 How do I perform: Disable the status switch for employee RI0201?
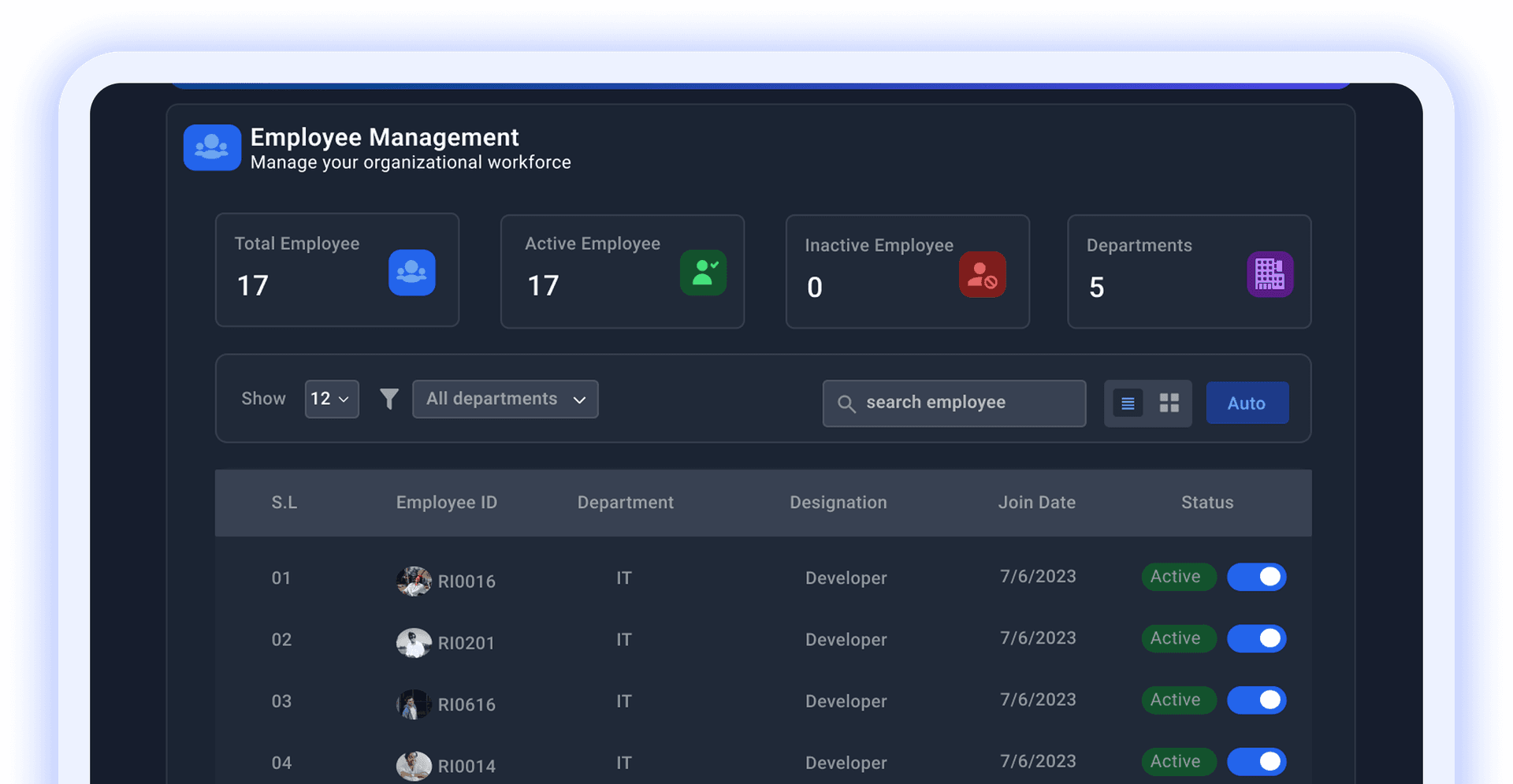point(1256,639)
